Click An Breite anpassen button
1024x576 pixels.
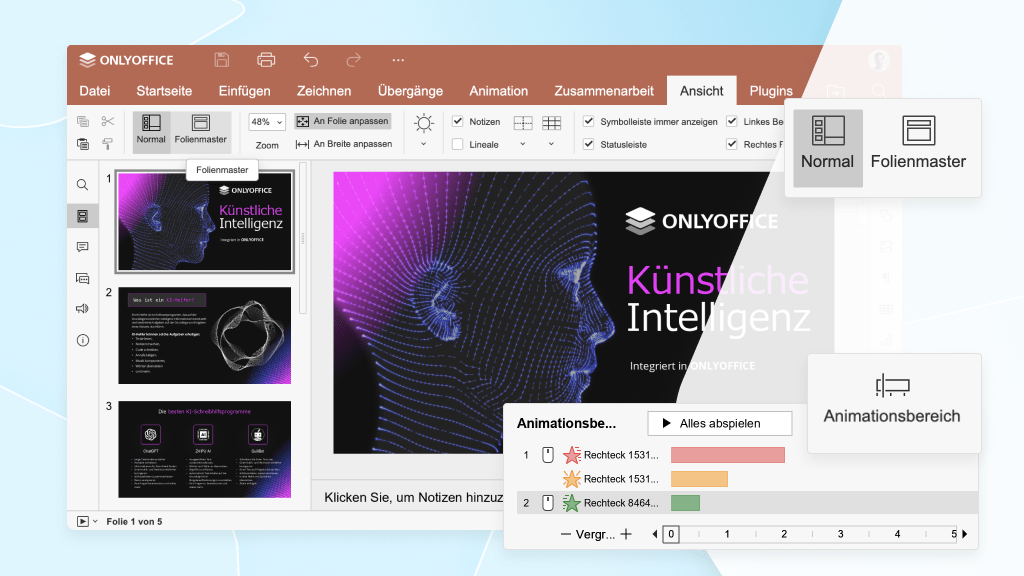pyautogui.click(x=344, y=144)
